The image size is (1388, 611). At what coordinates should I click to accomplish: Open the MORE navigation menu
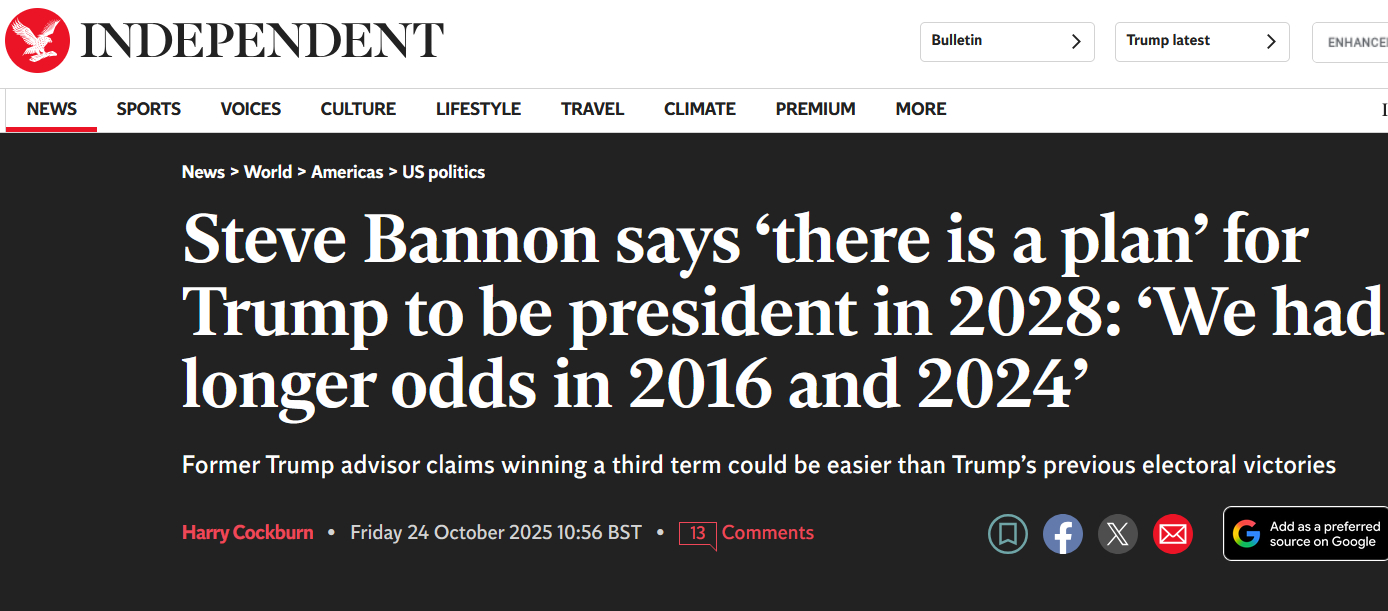[921, 109]
